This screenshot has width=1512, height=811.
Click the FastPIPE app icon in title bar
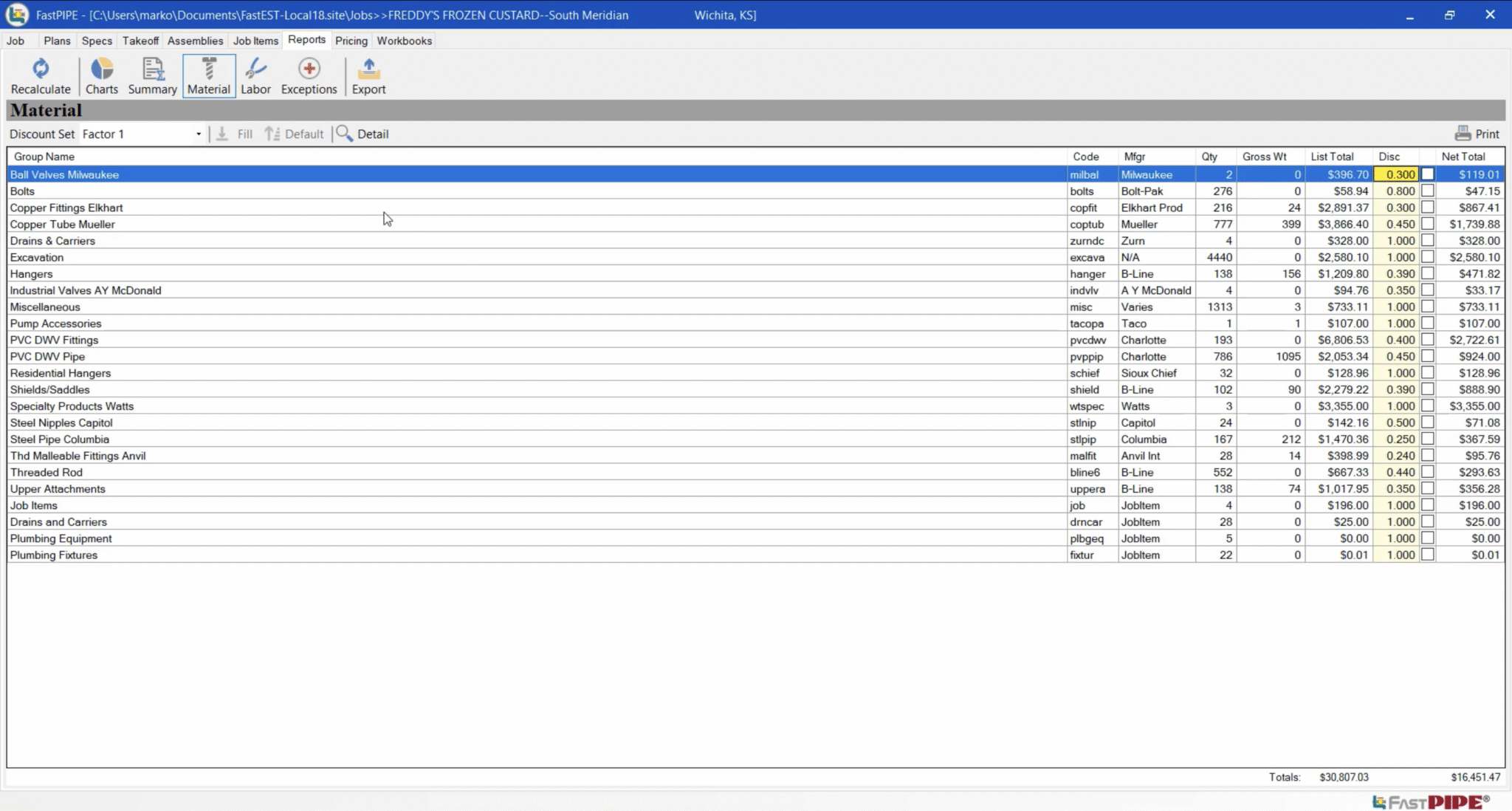tap(17, 15)
